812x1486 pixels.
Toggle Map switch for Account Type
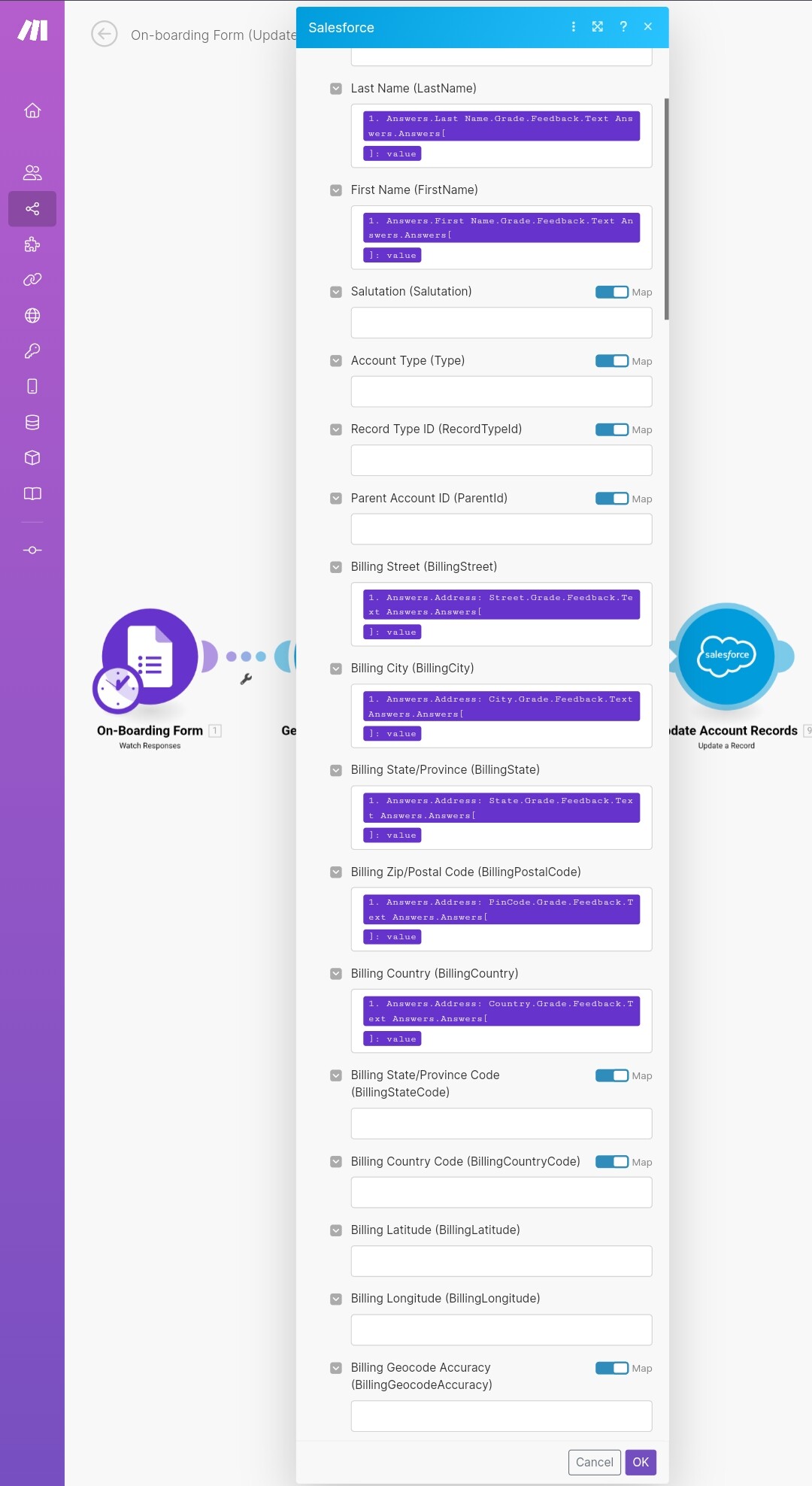tap(612, 361)
